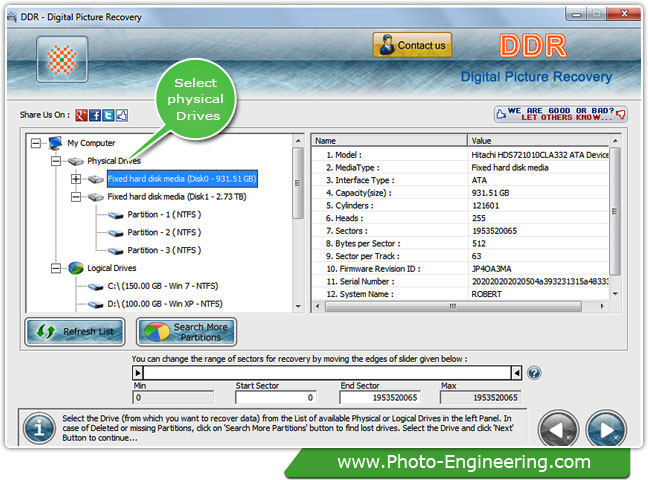Click the right slider handle of sector range

[x=516, y=373]
